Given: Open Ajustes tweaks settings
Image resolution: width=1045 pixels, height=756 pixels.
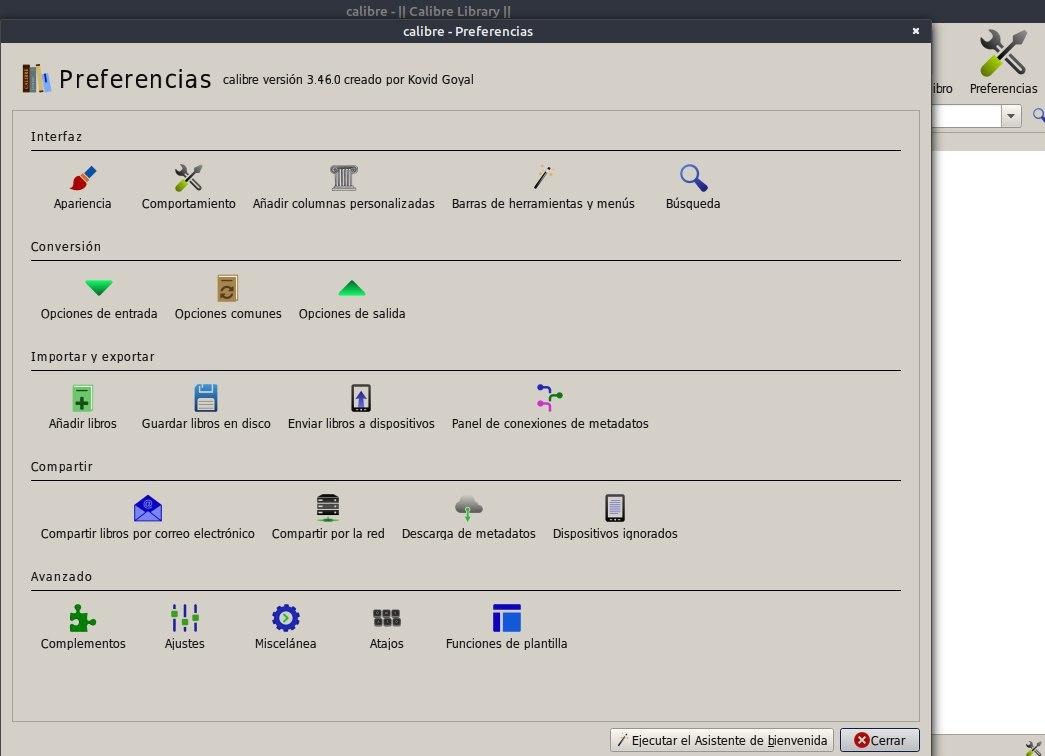Looking at the screenshot, I should tap(185, 627).
